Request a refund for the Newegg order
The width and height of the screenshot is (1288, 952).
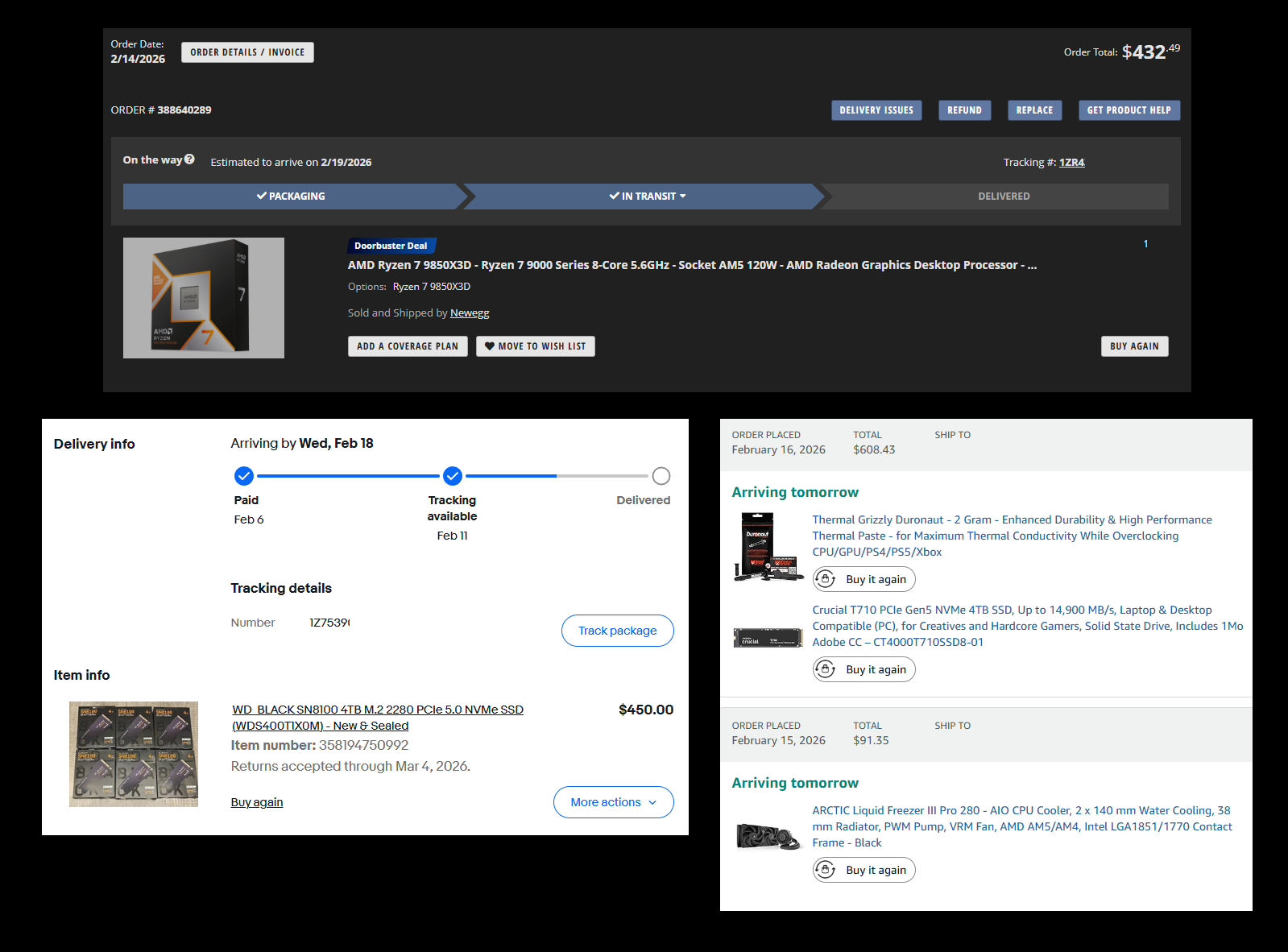[x=964, y=110]
